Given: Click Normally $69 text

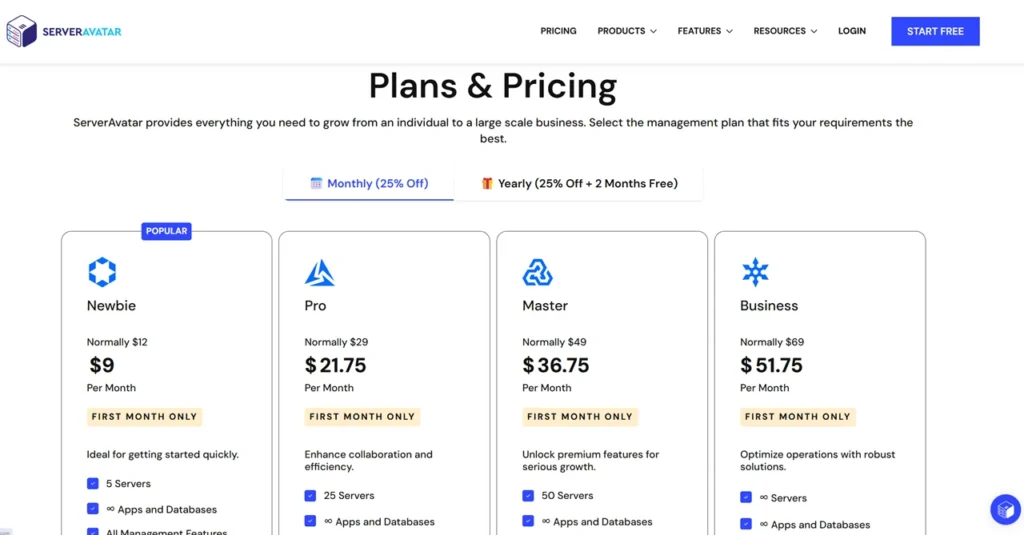Looking at the screenshot, I should (x=772, y=342).
